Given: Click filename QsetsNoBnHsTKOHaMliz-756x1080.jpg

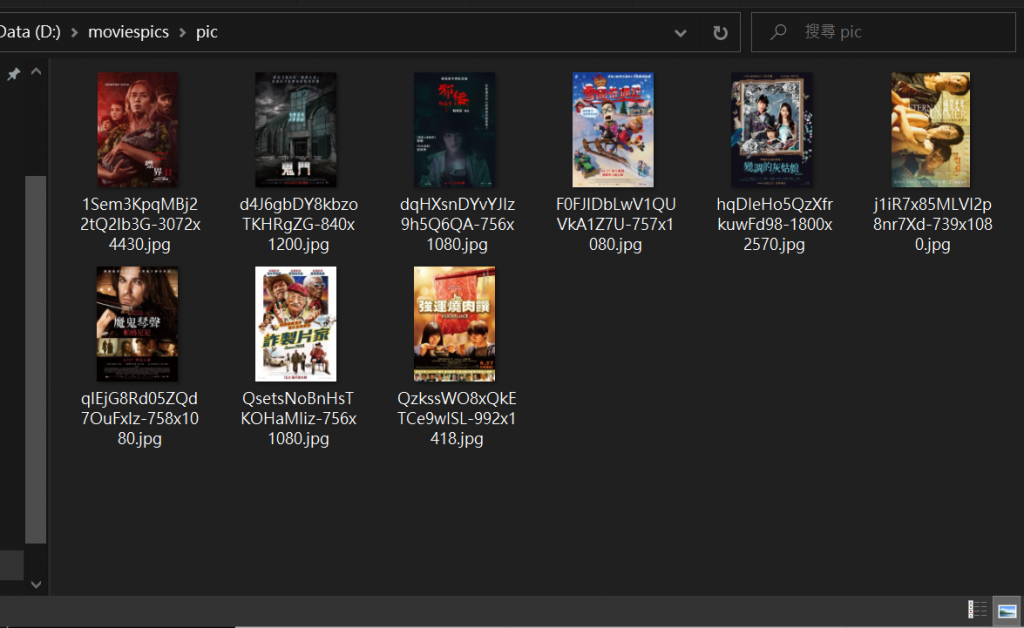Looking at the screenshot, I should [298, 418].
